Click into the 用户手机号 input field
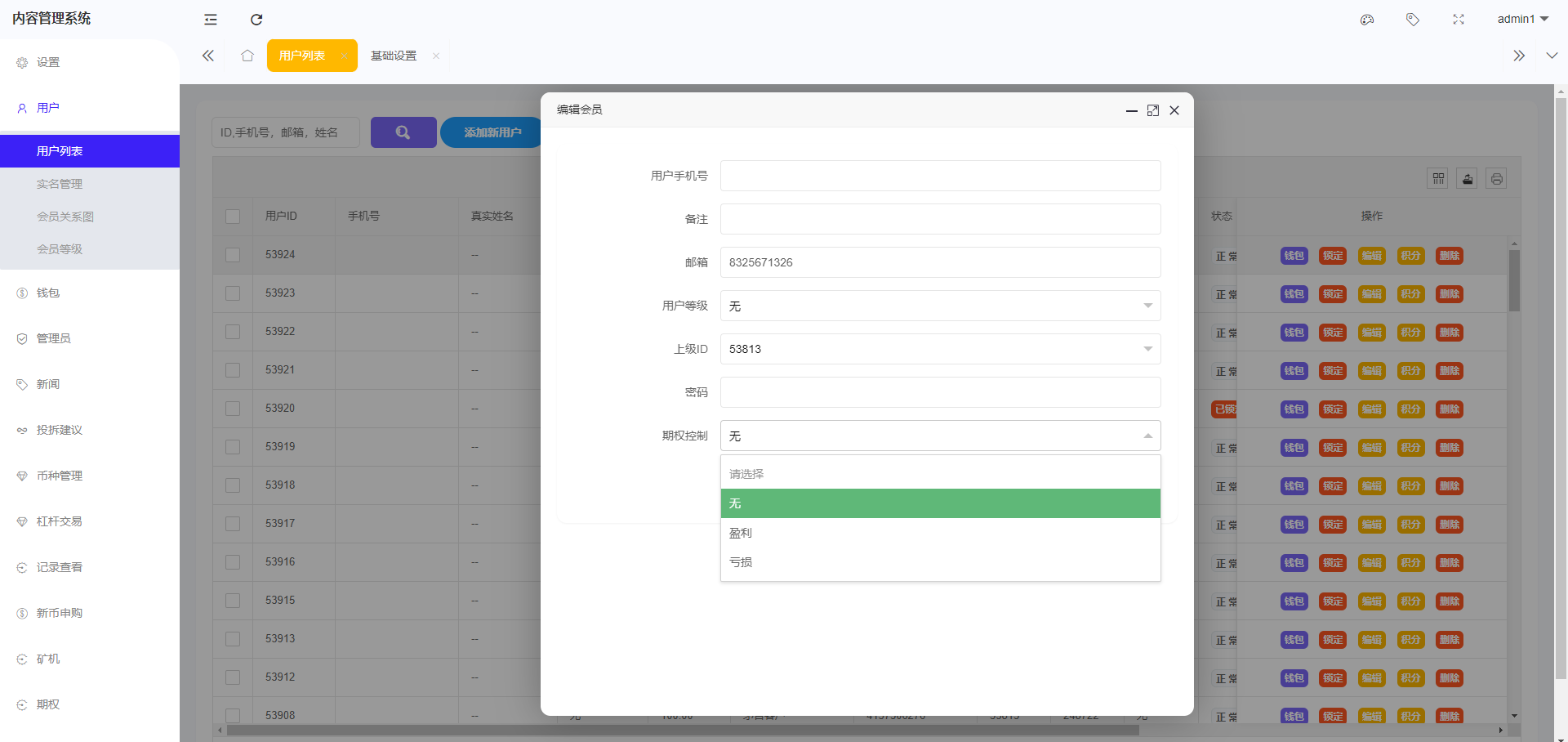 940,176
